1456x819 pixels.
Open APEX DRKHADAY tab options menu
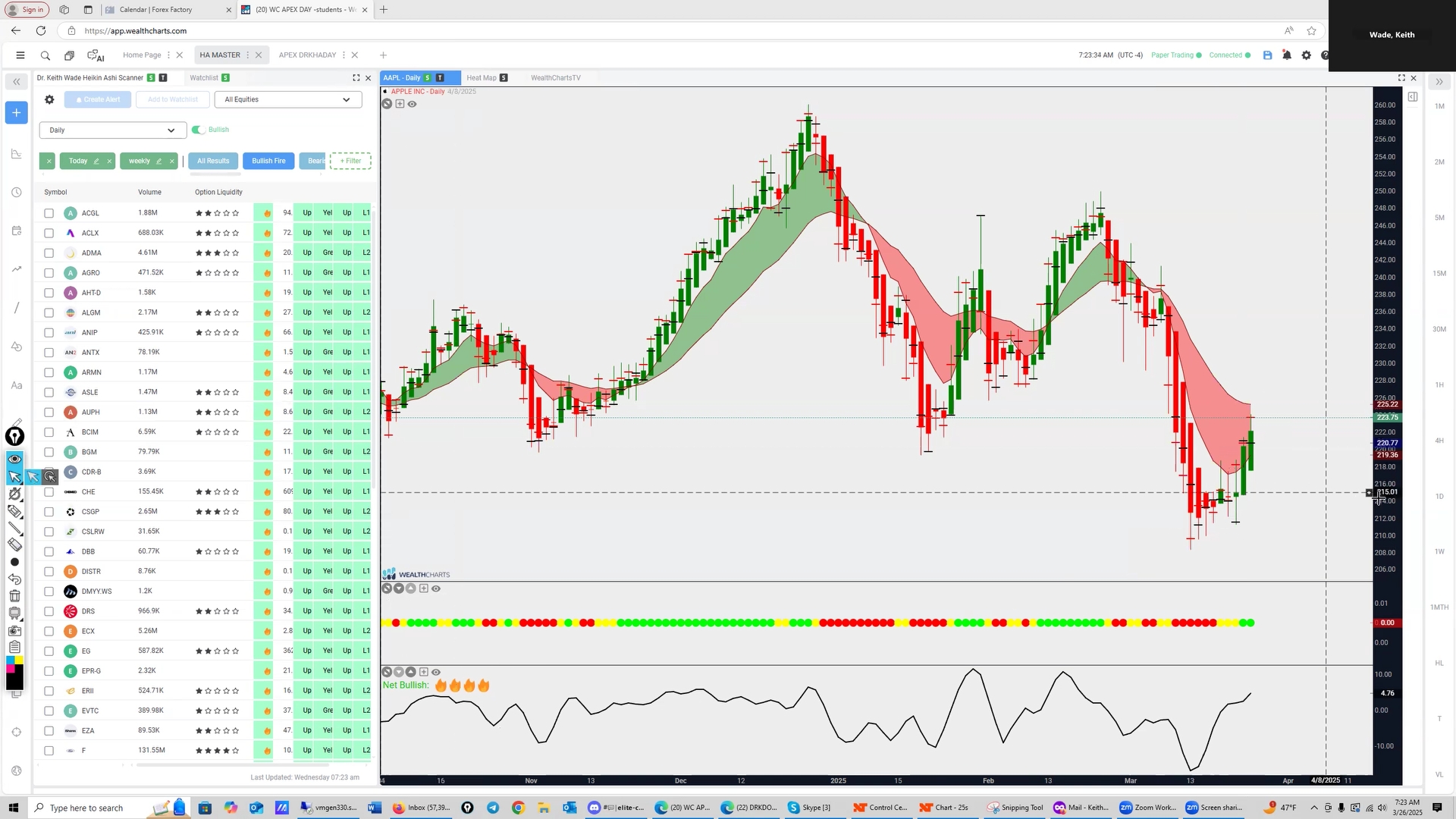(x=344, y=55)
